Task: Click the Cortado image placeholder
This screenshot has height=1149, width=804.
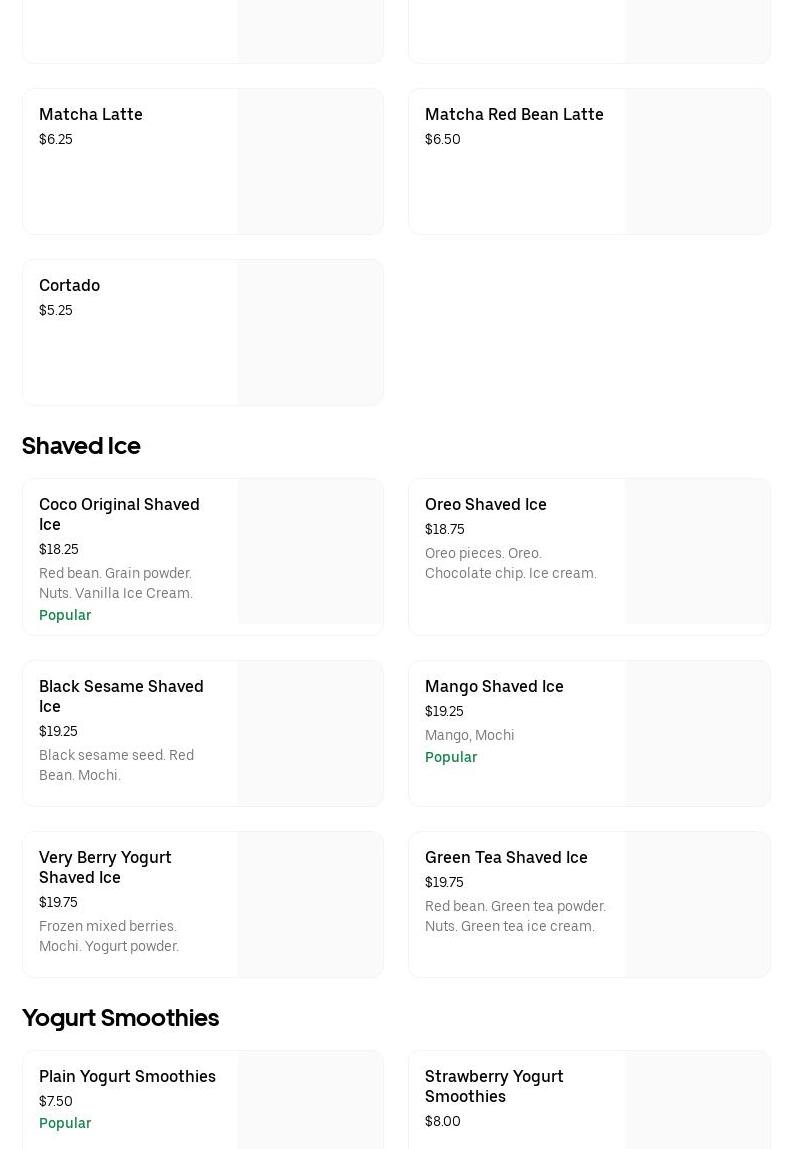Action: pos(310,333)
